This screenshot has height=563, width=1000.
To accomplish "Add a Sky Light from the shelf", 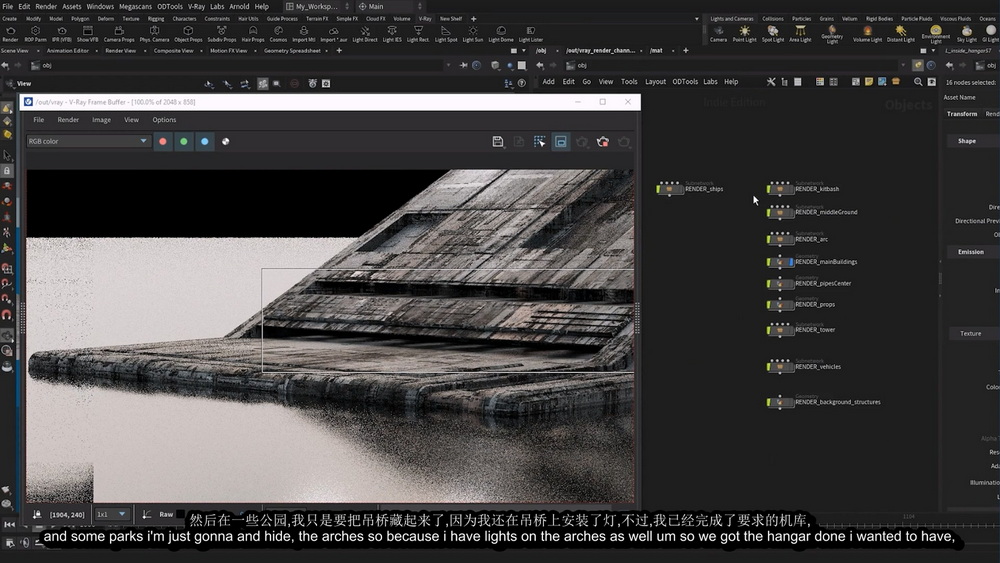I will tap(966, 34).
